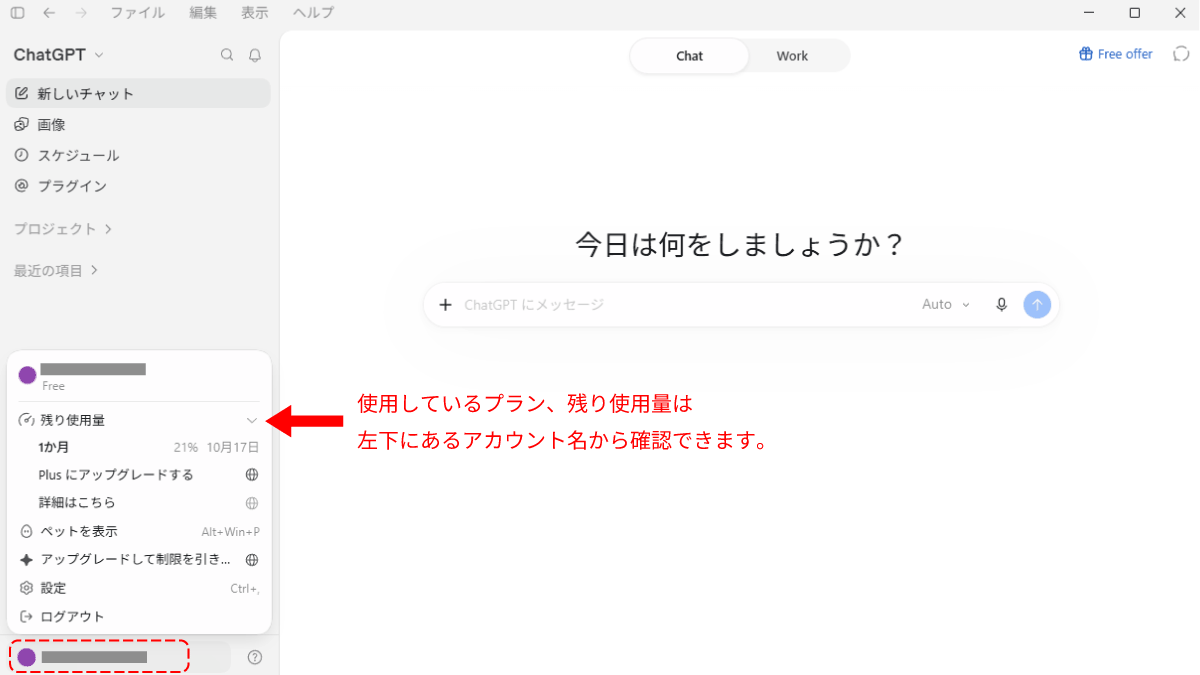Go back with the left arrow
This screenshot has width=1200, height=675.
(49, 13)
